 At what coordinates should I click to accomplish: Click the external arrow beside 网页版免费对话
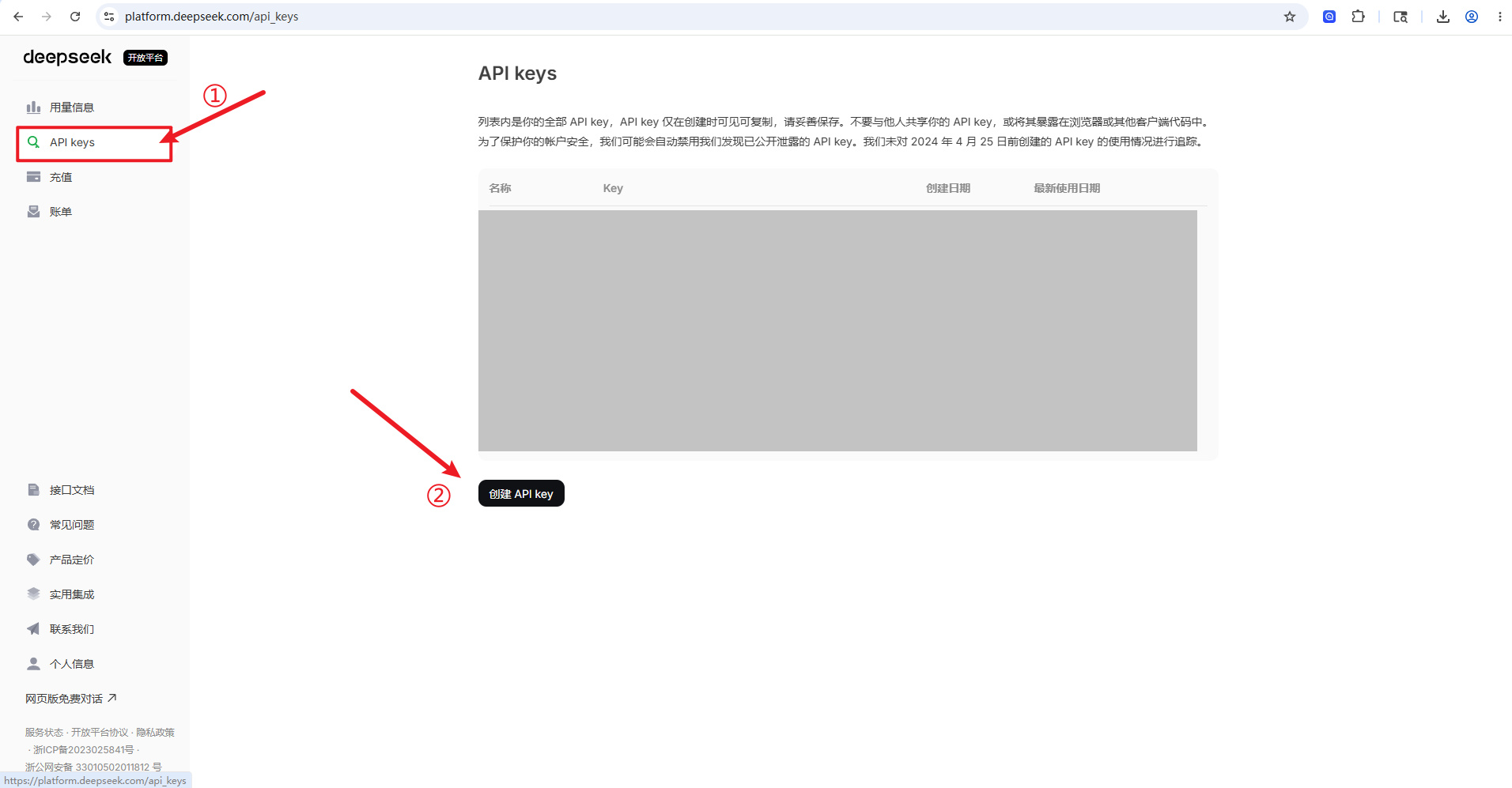coord(112,698)
